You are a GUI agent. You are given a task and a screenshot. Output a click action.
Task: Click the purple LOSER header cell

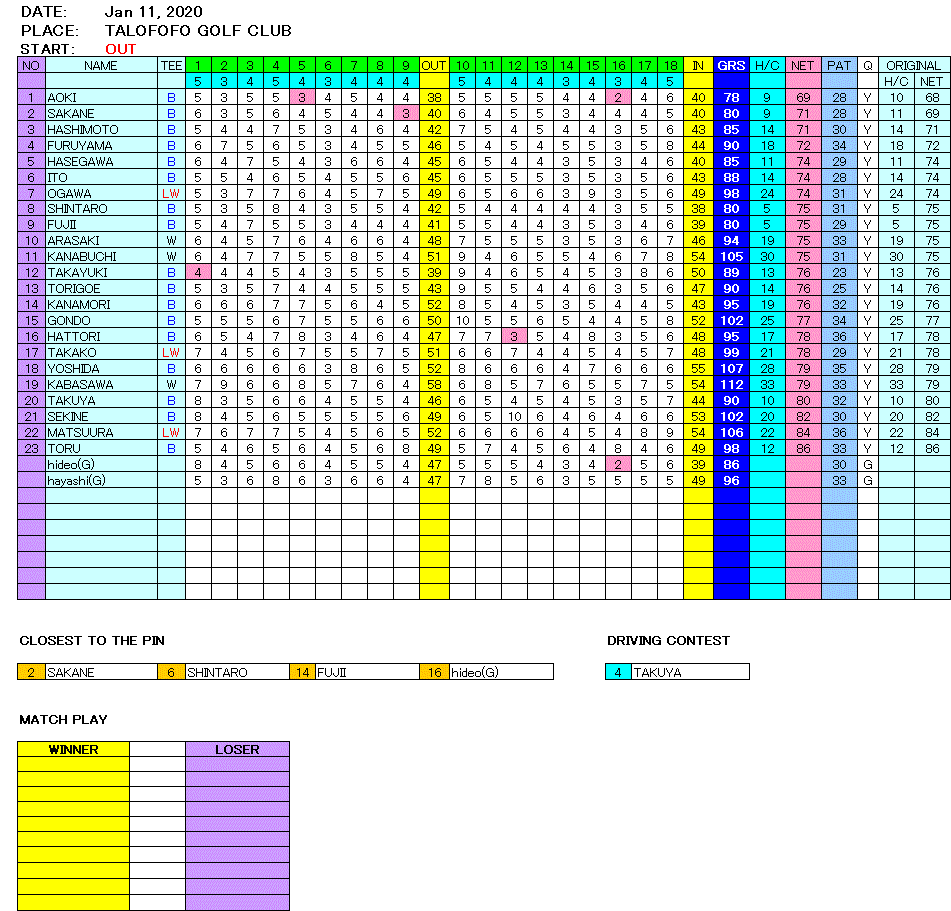coord(237,749)
